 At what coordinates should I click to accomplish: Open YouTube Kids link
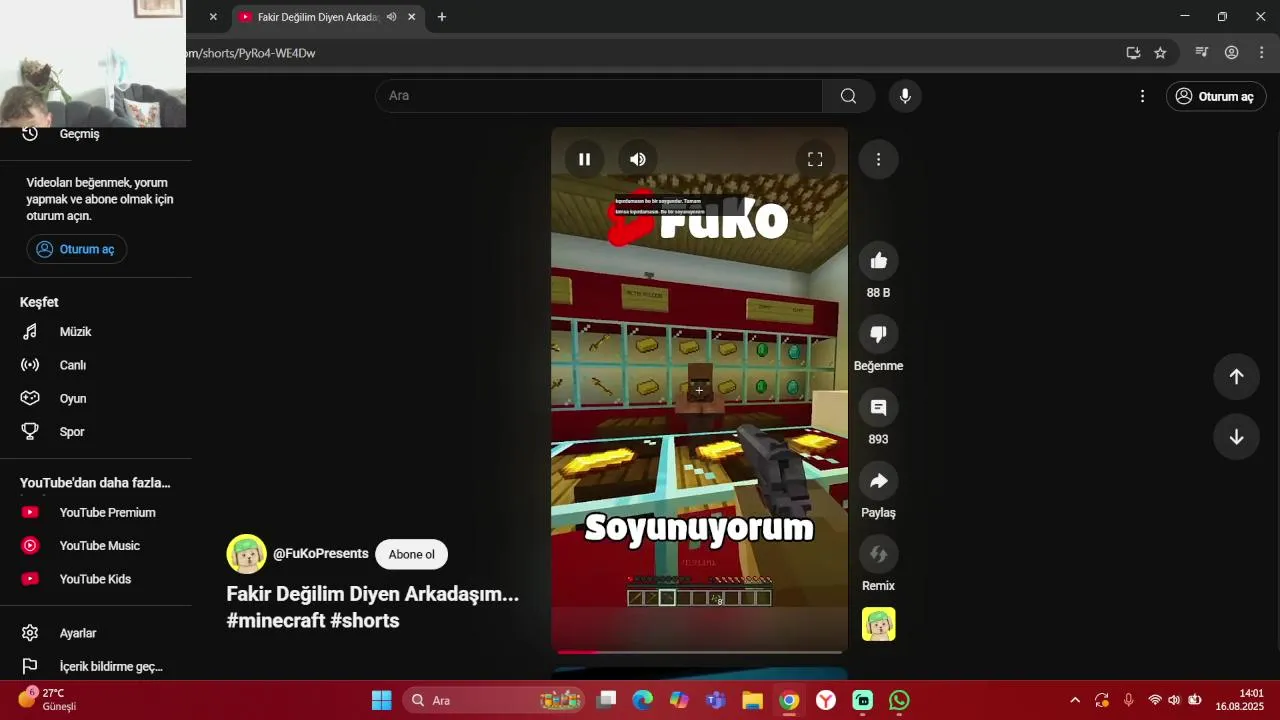coord(95,579)
